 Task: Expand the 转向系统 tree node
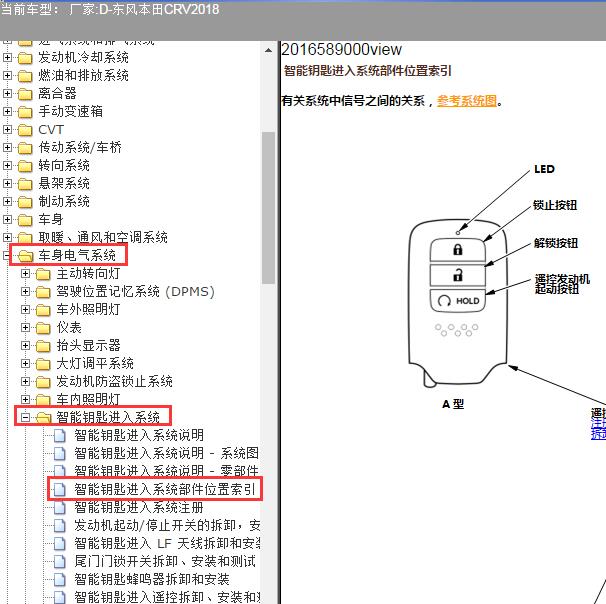point(7,165)
